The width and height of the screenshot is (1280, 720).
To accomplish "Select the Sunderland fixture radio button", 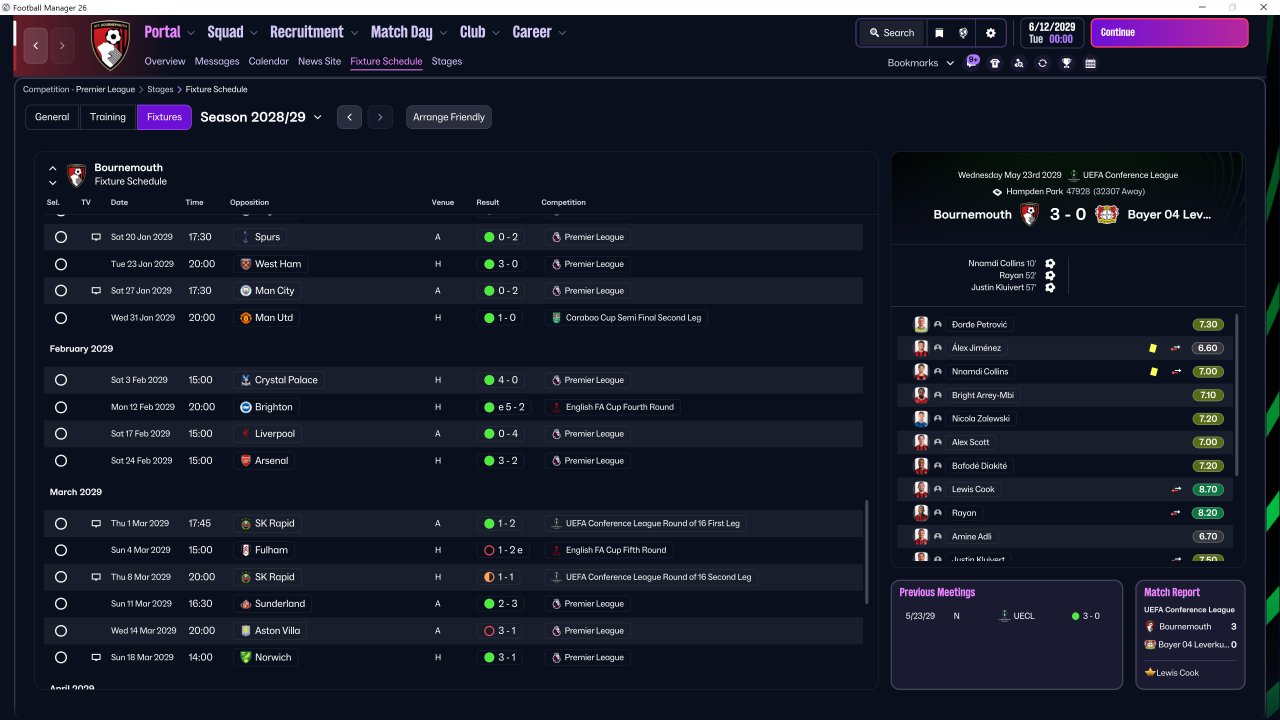I will tap(61, 604).
